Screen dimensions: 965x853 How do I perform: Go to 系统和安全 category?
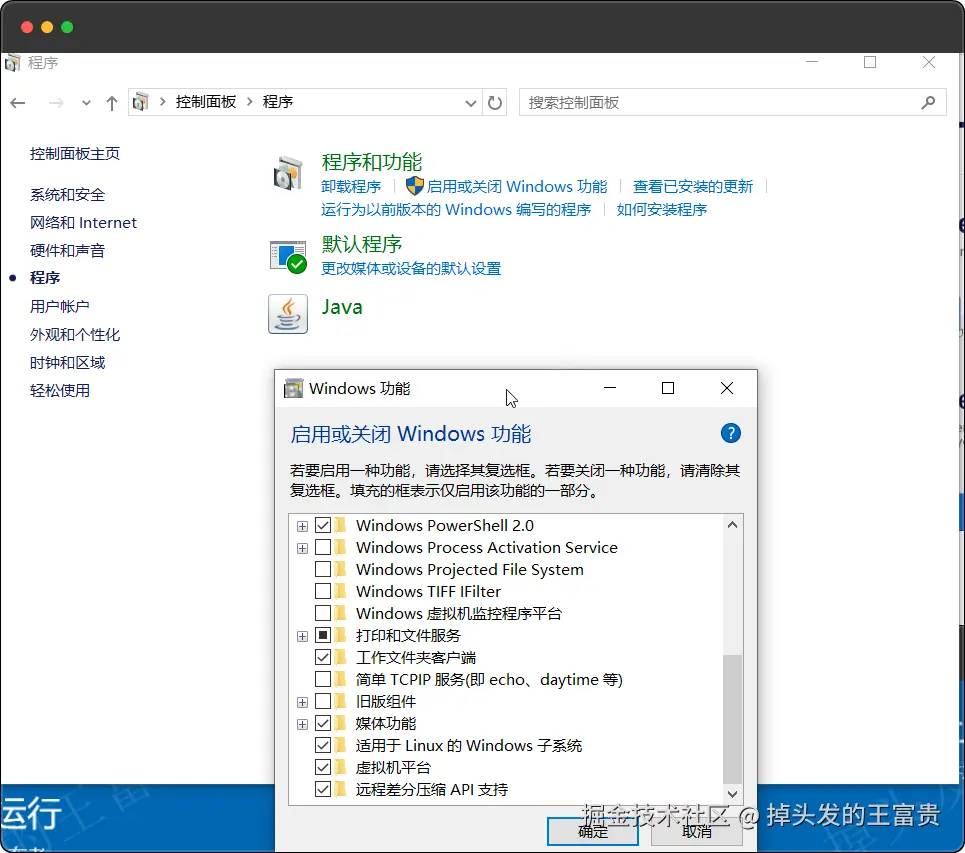pos(68,194)
